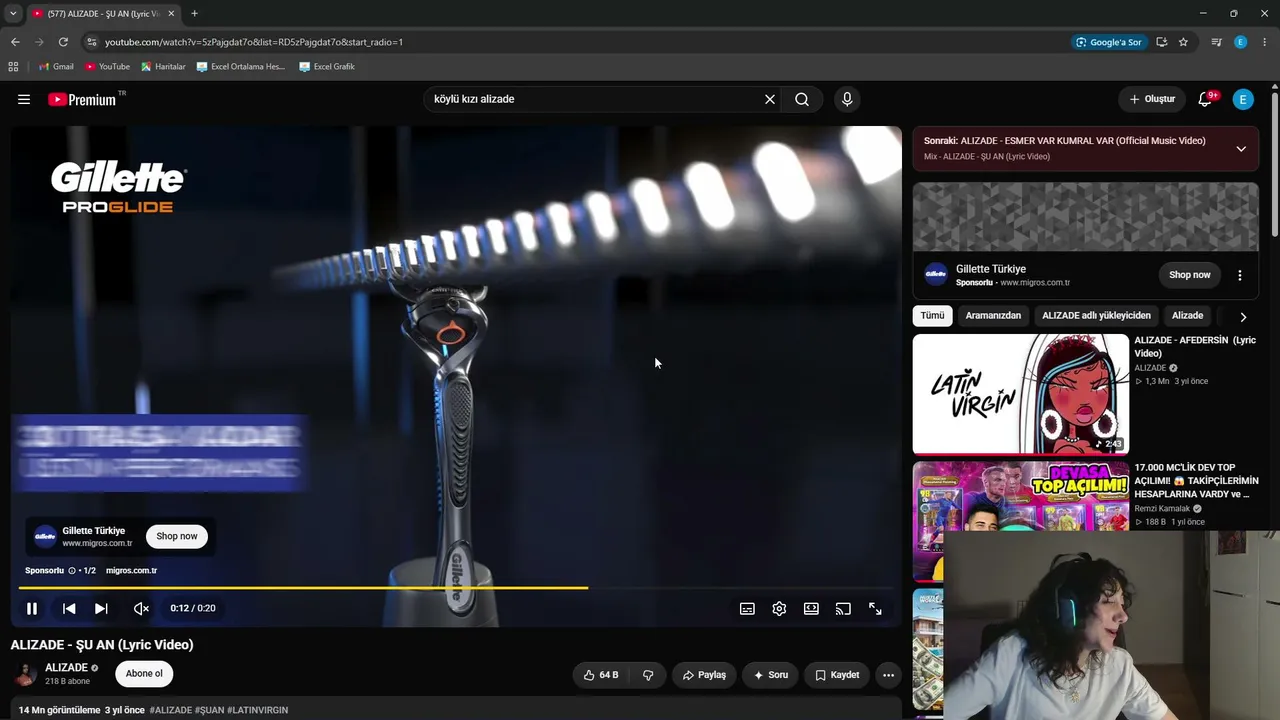Open Chrome profile avatar

tap(1241, 42)
